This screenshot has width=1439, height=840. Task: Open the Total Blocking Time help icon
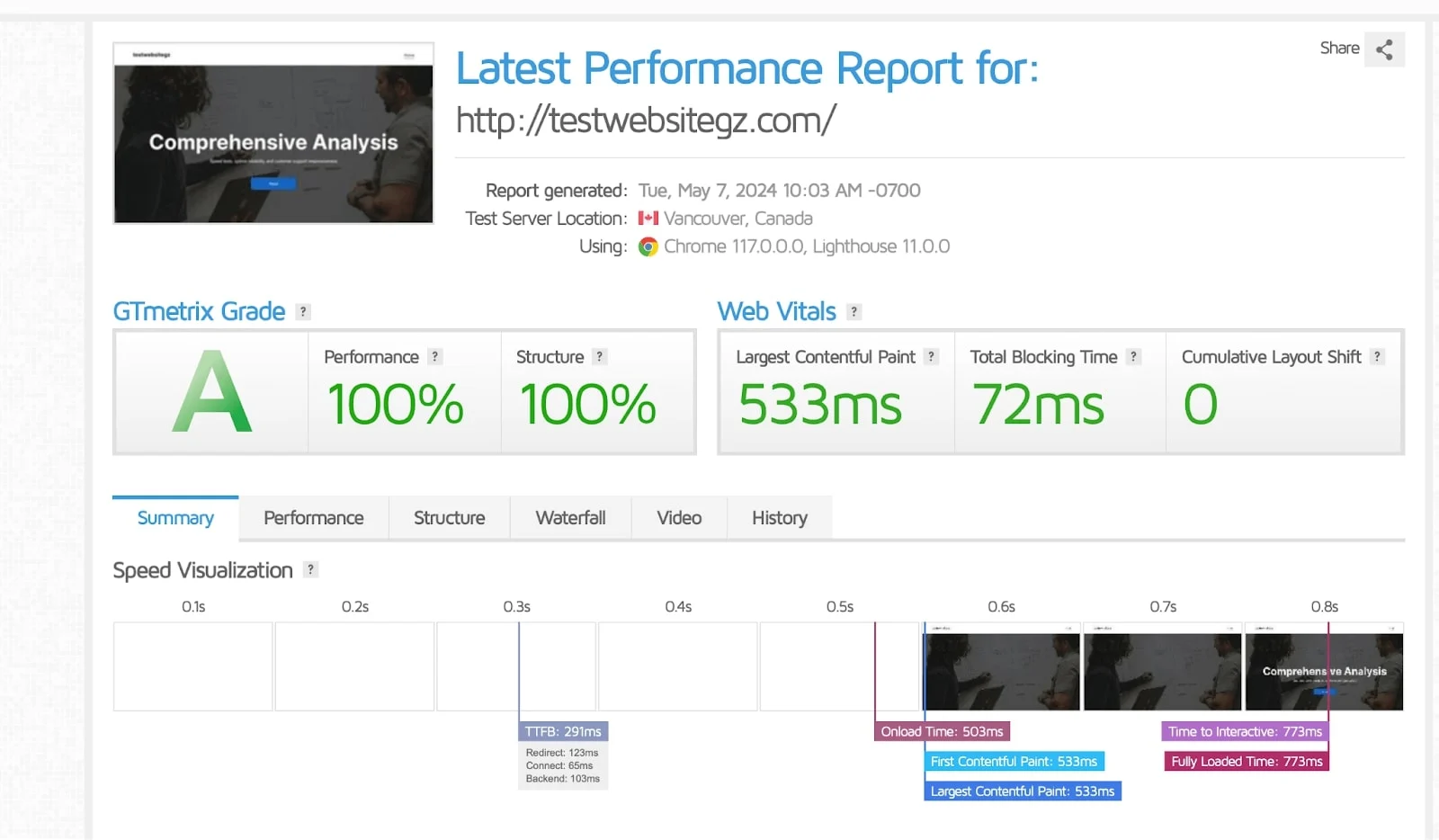[1133, 356]
